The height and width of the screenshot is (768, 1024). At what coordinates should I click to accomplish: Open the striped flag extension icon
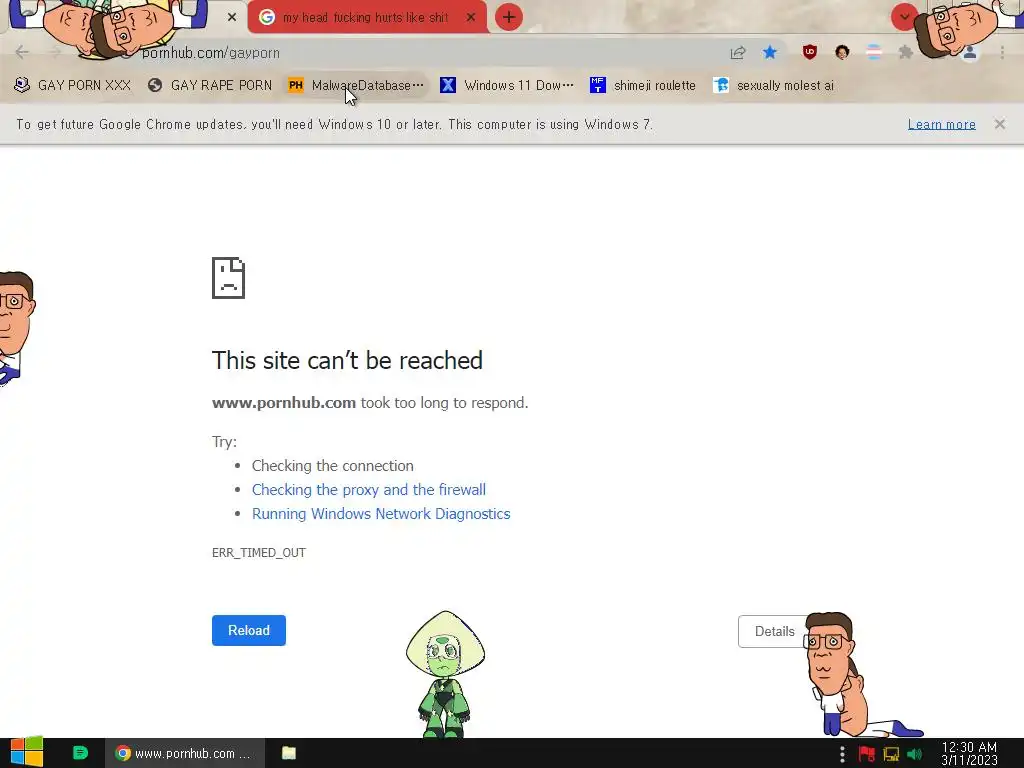click(x=874, y=52)
